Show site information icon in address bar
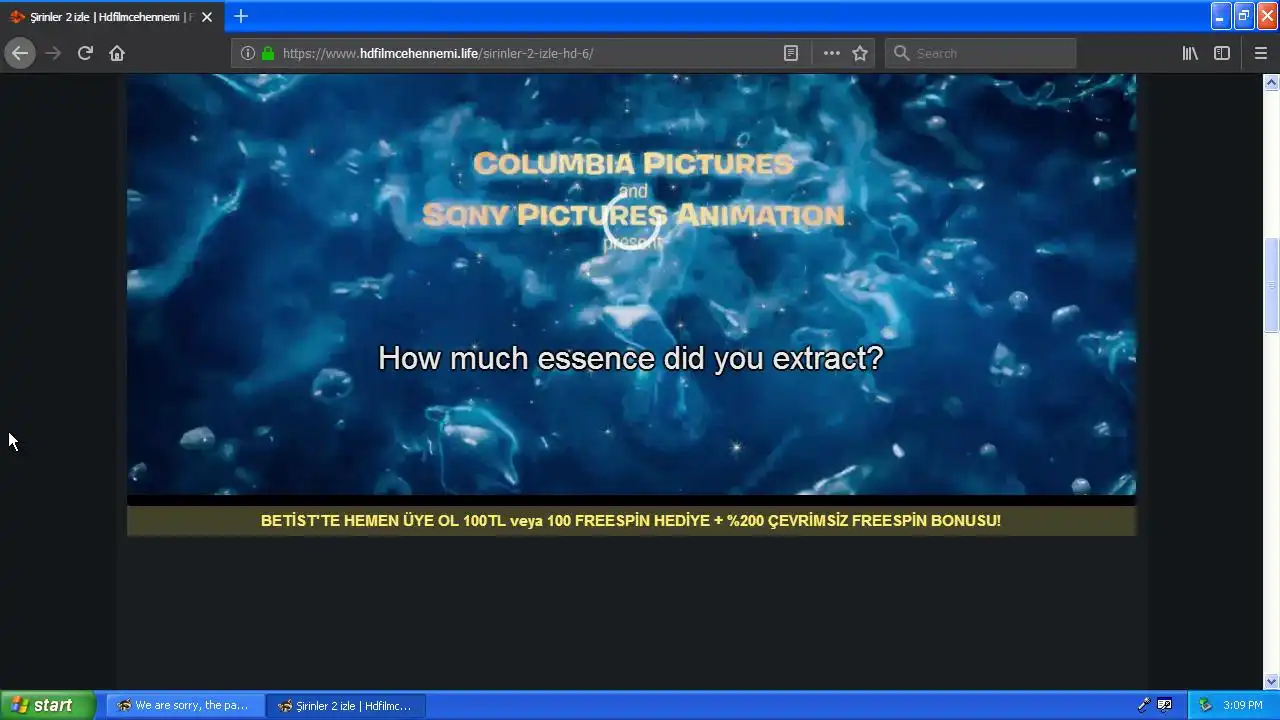This screenshot has width=1280, height=720. point(248,53)
